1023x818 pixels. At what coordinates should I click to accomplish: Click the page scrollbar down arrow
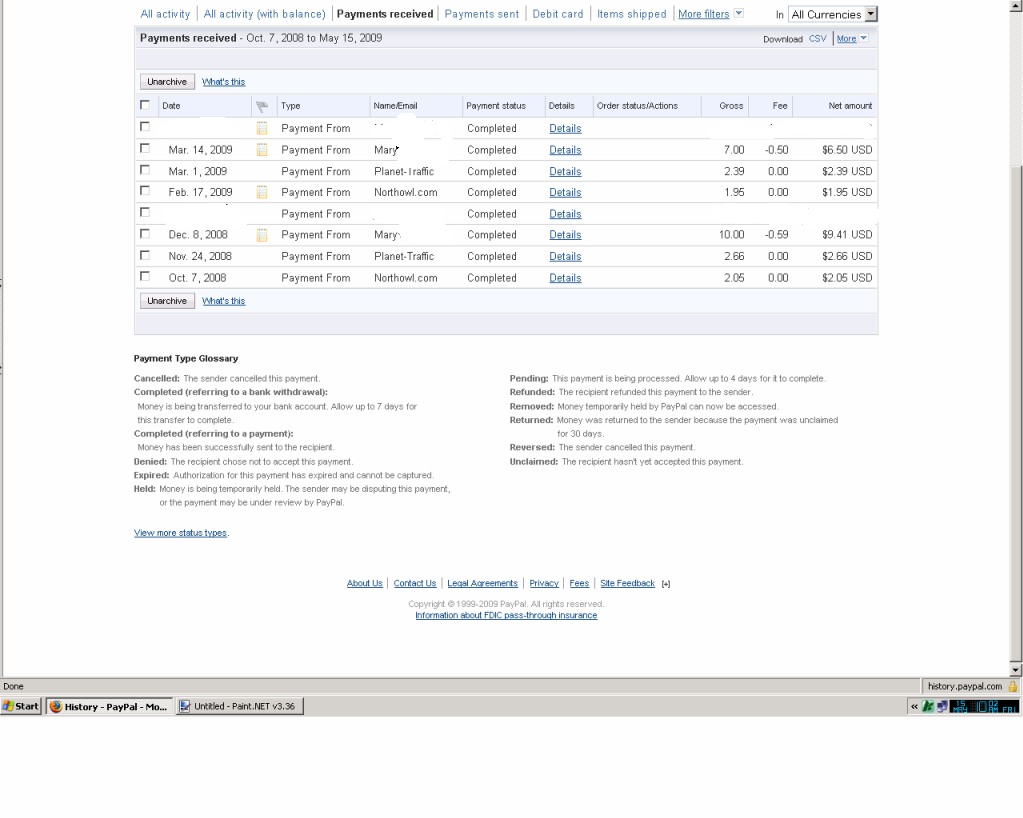1015,670
